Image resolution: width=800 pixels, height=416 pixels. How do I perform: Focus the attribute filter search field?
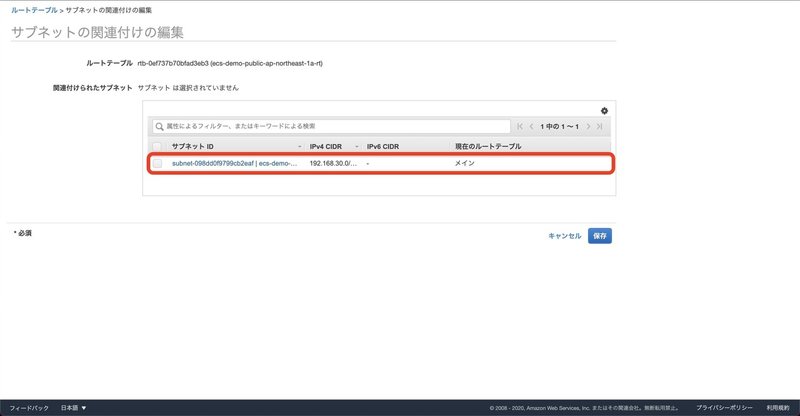pyautogui.click(x=331, y=126)
